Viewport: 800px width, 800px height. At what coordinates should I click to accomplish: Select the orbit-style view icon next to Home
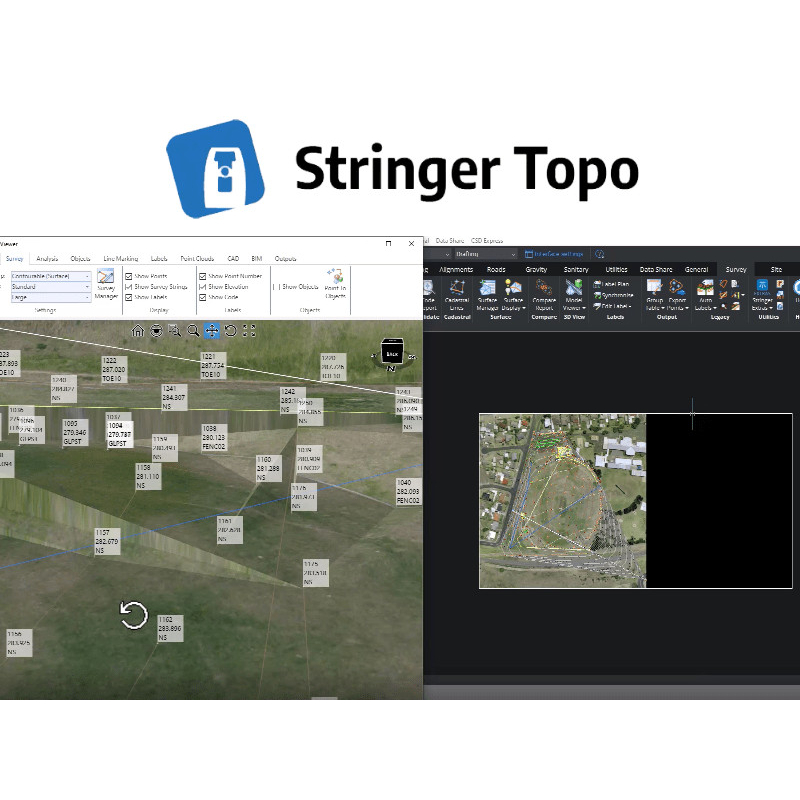[156, 331]
